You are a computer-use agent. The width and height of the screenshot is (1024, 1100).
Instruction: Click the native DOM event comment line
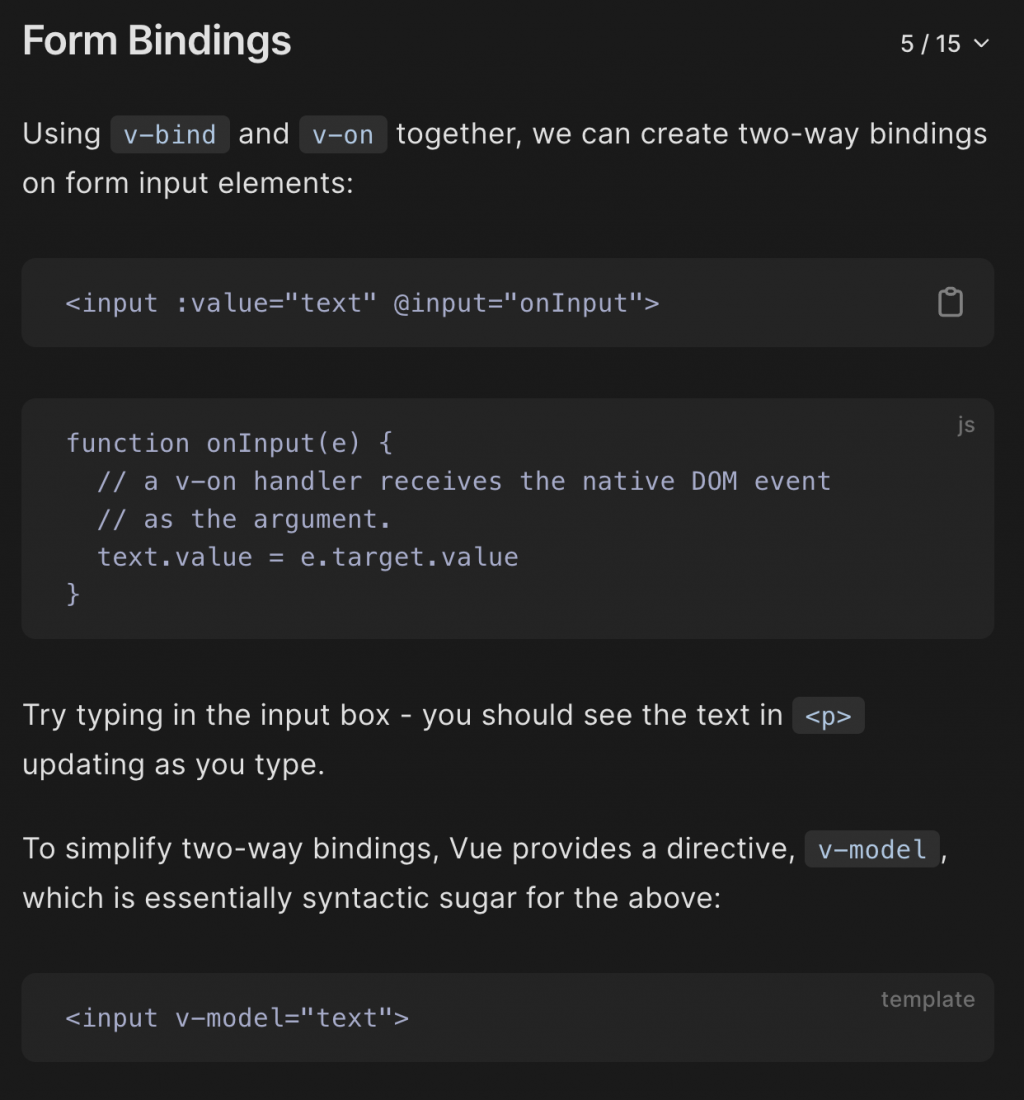[x=464, y=481]
